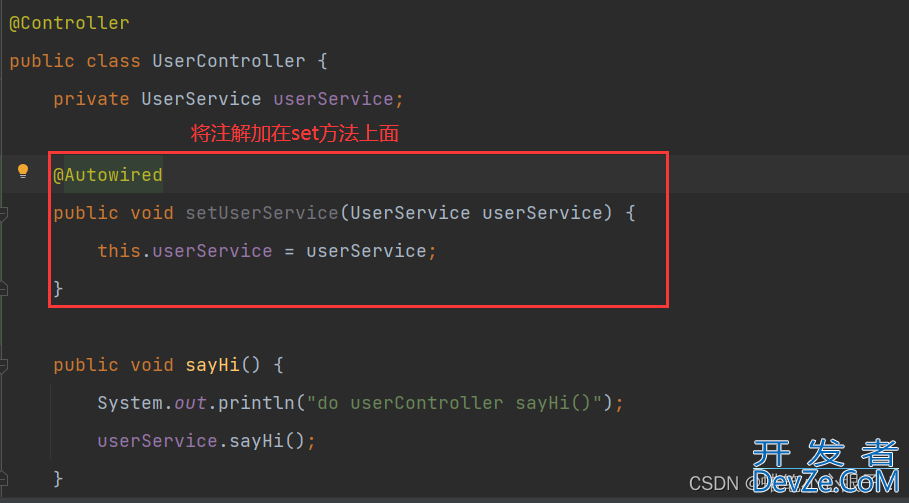909x503 pixels.
Task: Click the @Controller annotation
Action: point(70,23)
